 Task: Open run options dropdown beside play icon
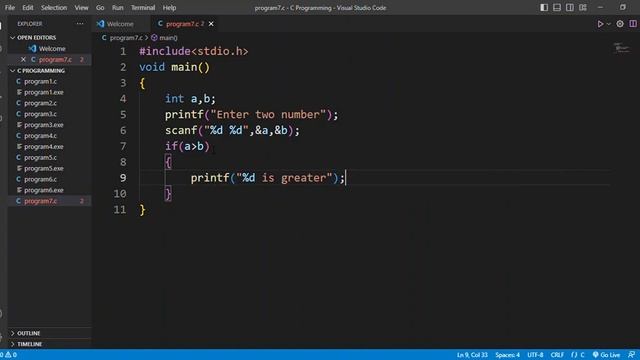609,24
